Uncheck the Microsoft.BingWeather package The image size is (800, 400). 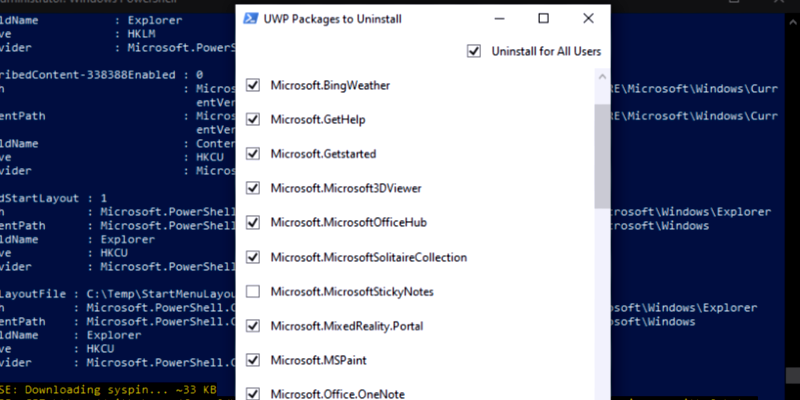[253, 86]
